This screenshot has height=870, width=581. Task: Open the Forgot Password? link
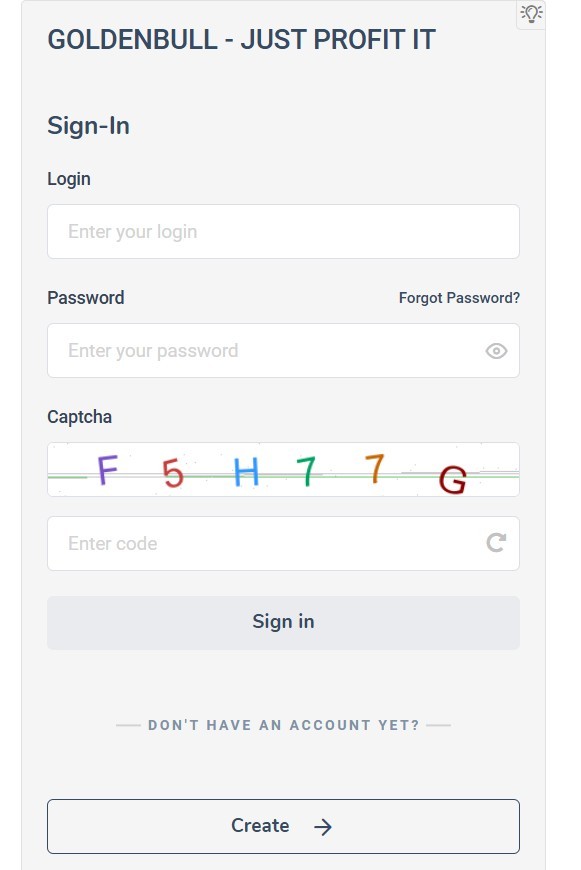[459, 298]
